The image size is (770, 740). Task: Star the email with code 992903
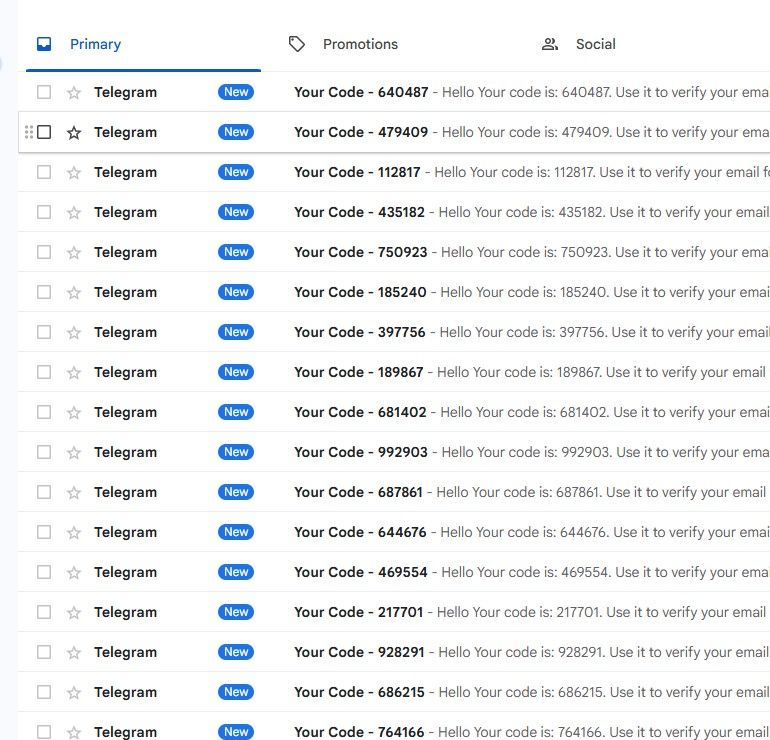click(73, 452)
